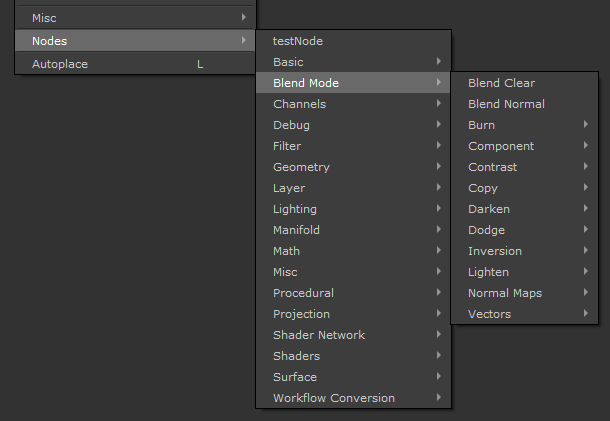Open the Normal Maps submenu

pos(504,293)
